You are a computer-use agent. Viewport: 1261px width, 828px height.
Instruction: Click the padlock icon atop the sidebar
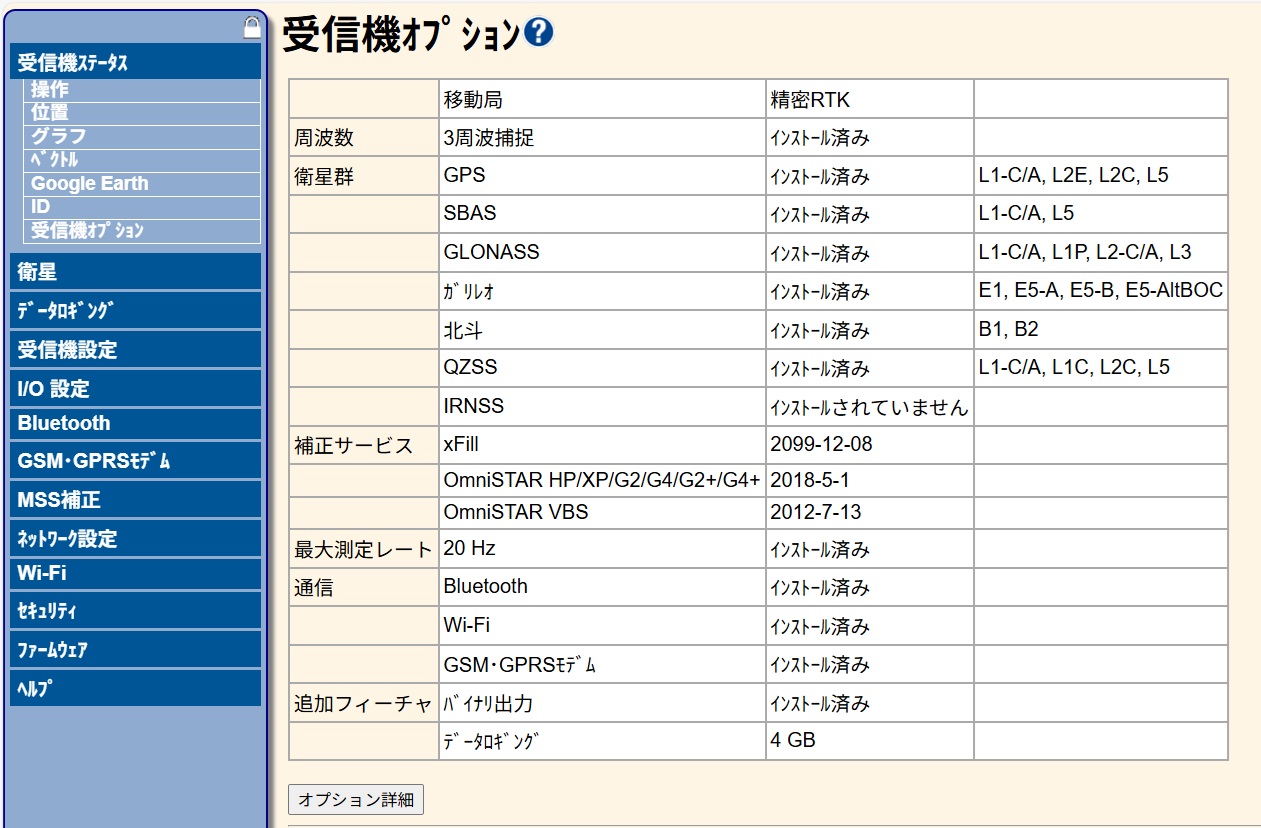pyautogui.click(x=252, y=28)
